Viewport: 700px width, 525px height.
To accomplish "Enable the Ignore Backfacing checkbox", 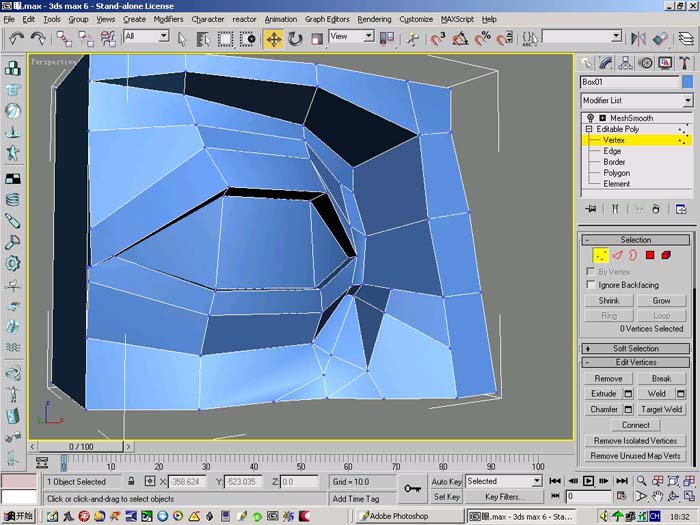I will [x=590, y=284].
